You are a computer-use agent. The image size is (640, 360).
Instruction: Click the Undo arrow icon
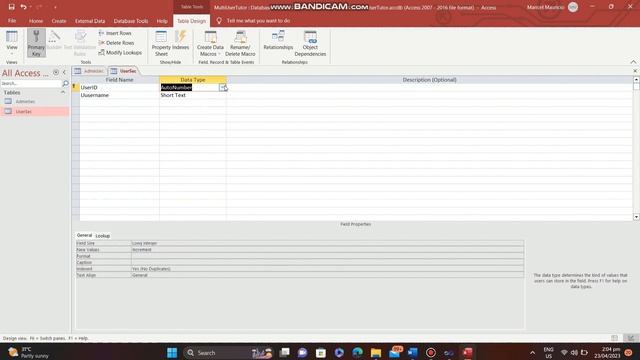click(23, 7)
